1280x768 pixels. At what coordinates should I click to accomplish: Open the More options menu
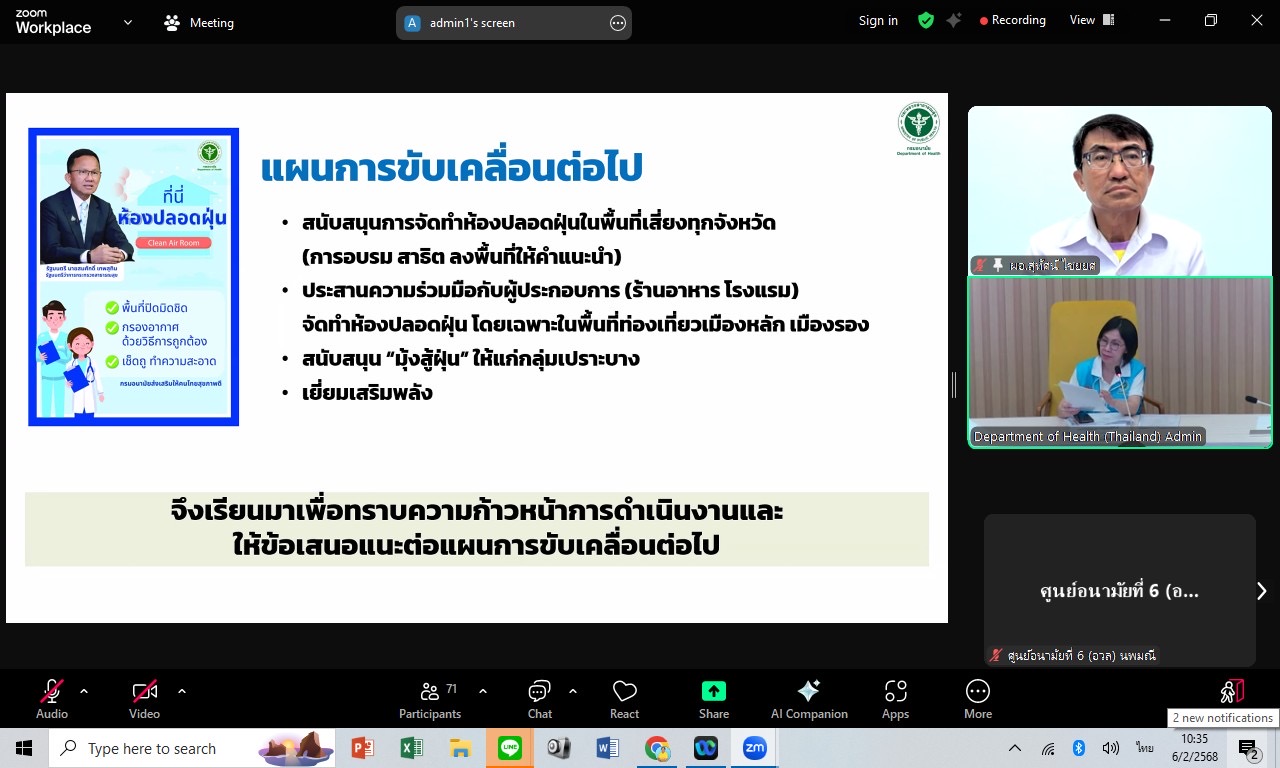[x=978, y=699]
